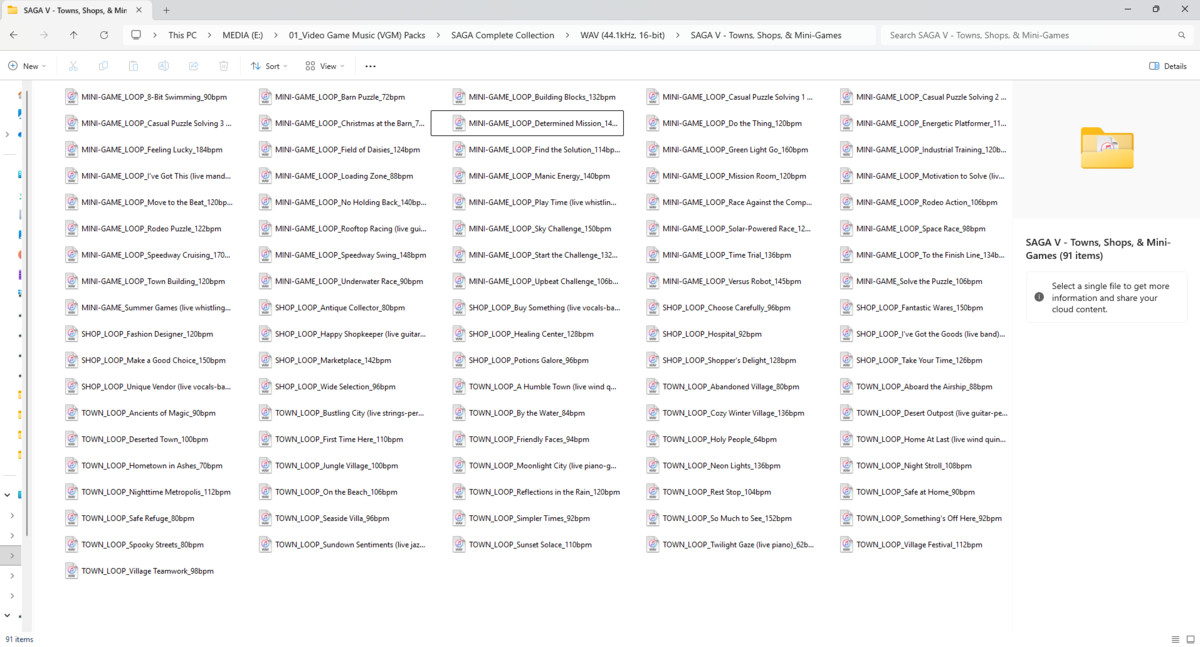The image size is (1200, 647).
Task: Select file TOWN_LOOP_Village Teamwork_98bpm
Action: click(147, 571)
